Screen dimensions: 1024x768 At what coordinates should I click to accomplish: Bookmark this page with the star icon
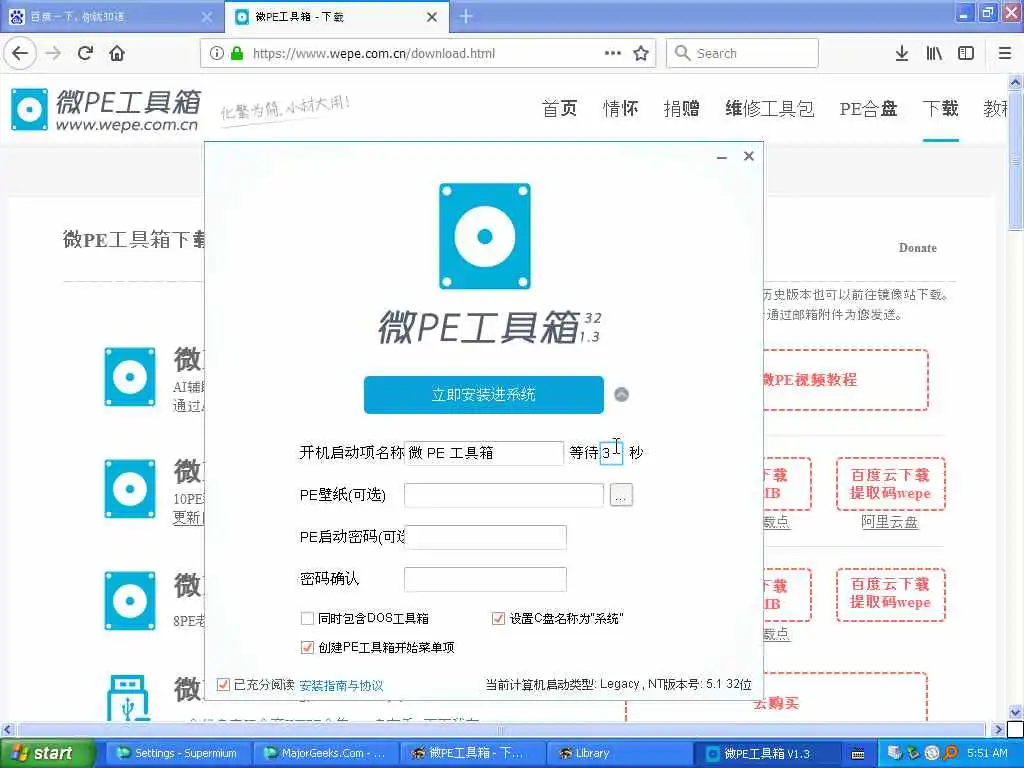(x=641, y=53)
